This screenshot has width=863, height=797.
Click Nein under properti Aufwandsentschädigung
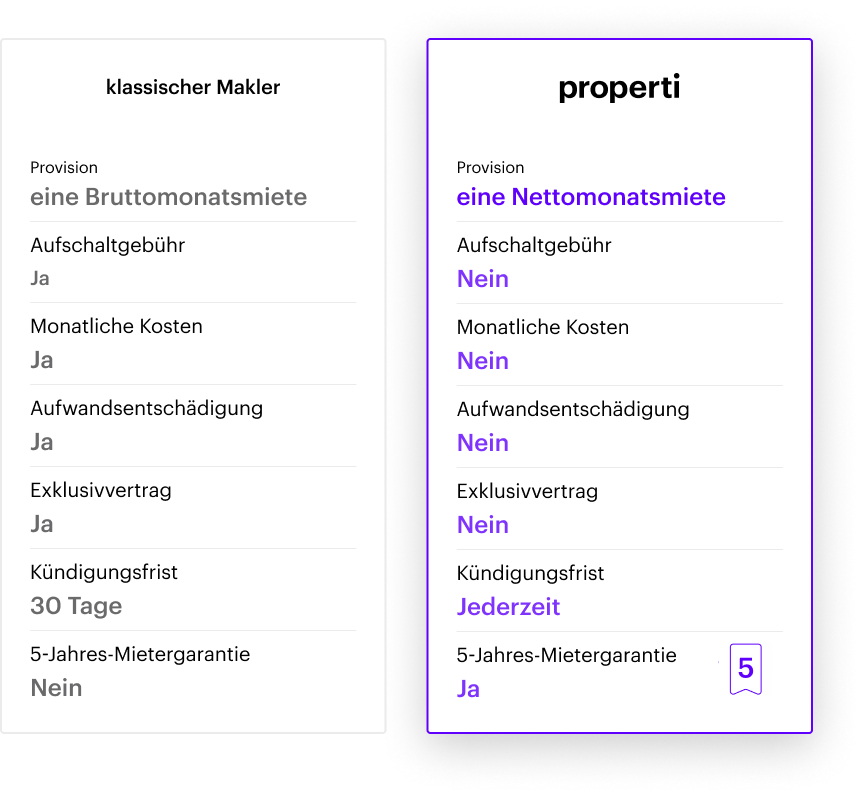(x=483, y=443)
